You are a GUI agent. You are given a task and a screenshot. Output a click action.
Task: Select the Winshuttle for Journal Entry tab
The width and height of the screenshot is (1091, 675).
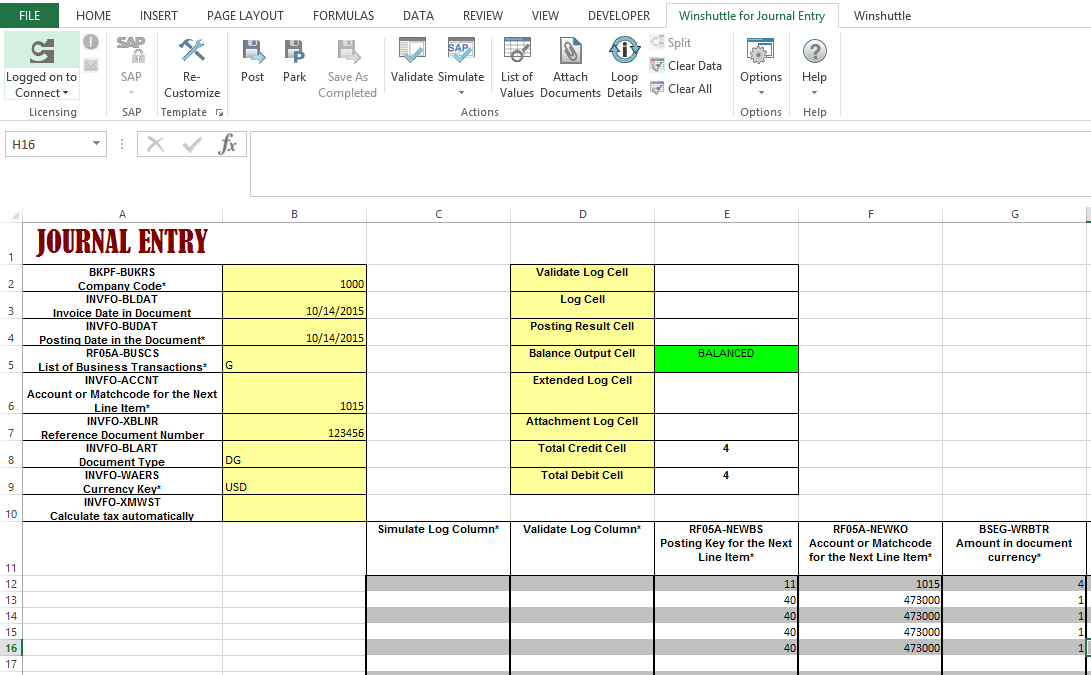[752, 15]
